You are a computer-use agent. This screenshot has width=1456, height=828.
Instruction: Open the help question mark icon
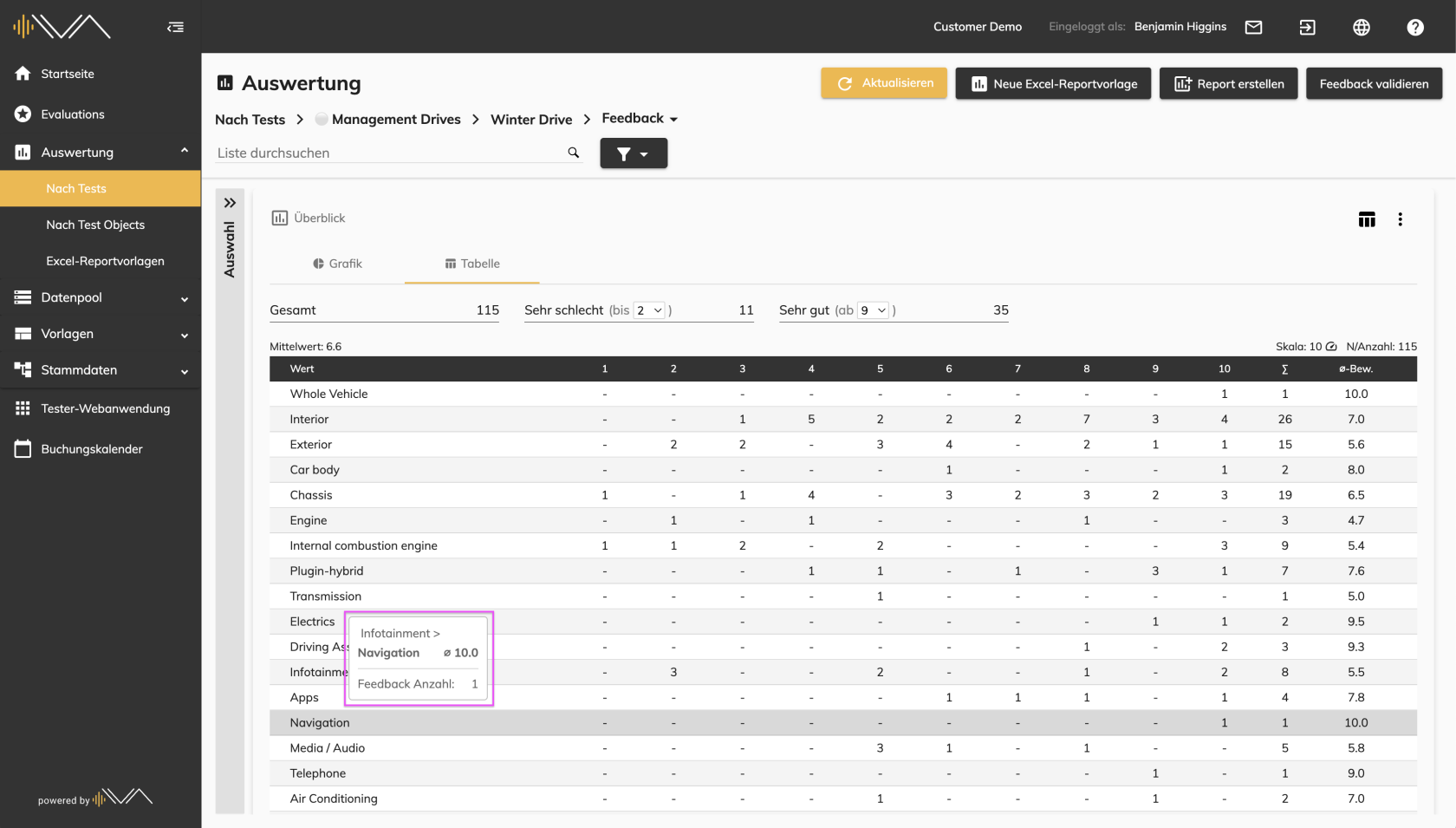[x=1415, y=27]
